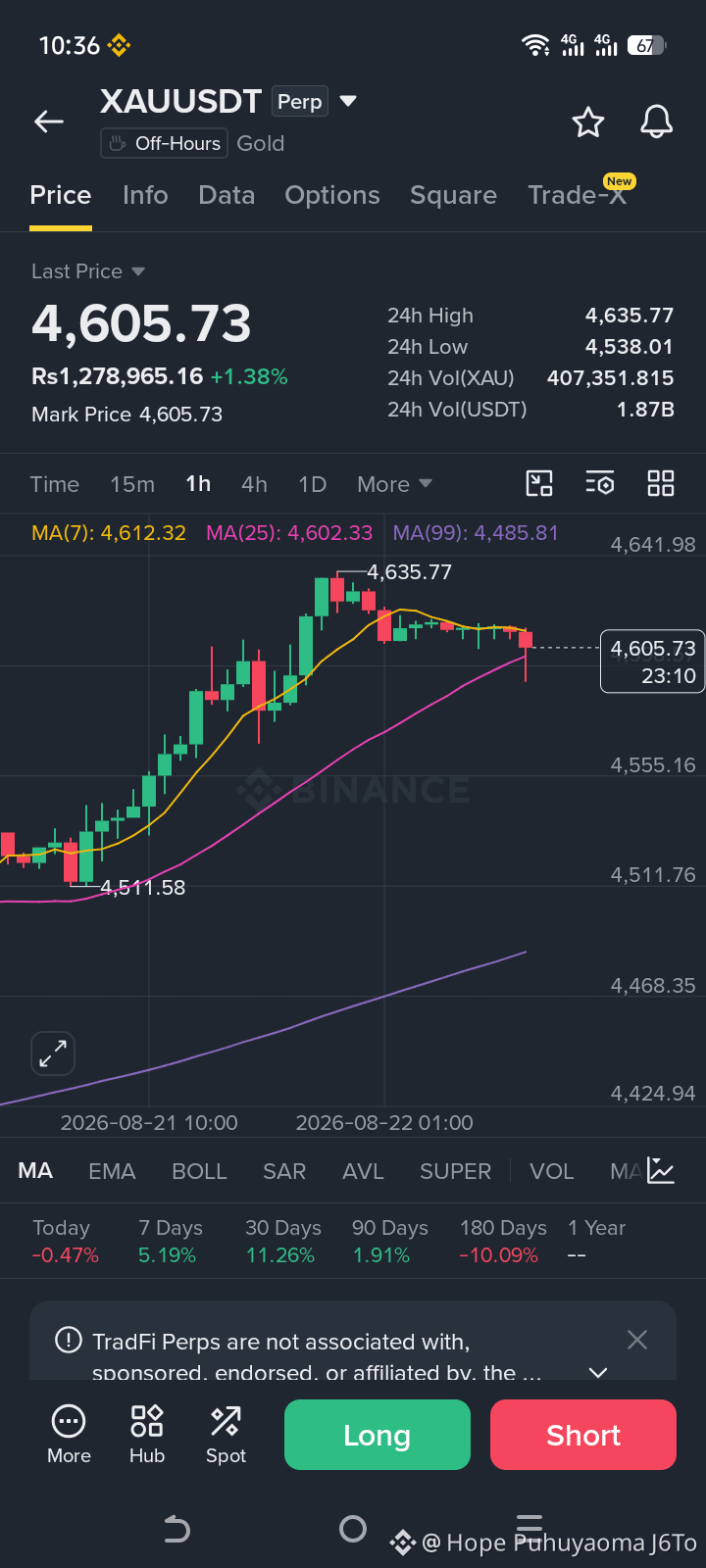706x1568 pixels.
Task: Enable the BOLL indicator
Action: point(199,1171)
